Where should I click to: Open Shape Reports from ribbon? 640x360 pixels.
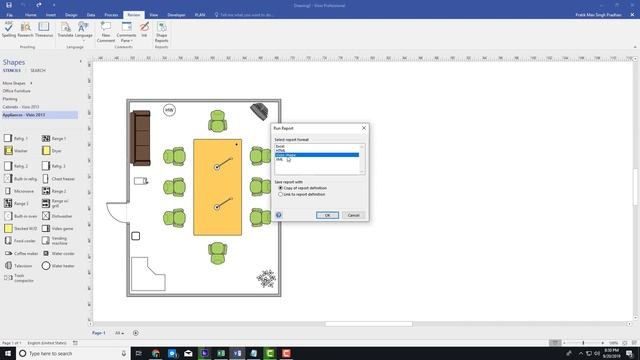[162, 32]
